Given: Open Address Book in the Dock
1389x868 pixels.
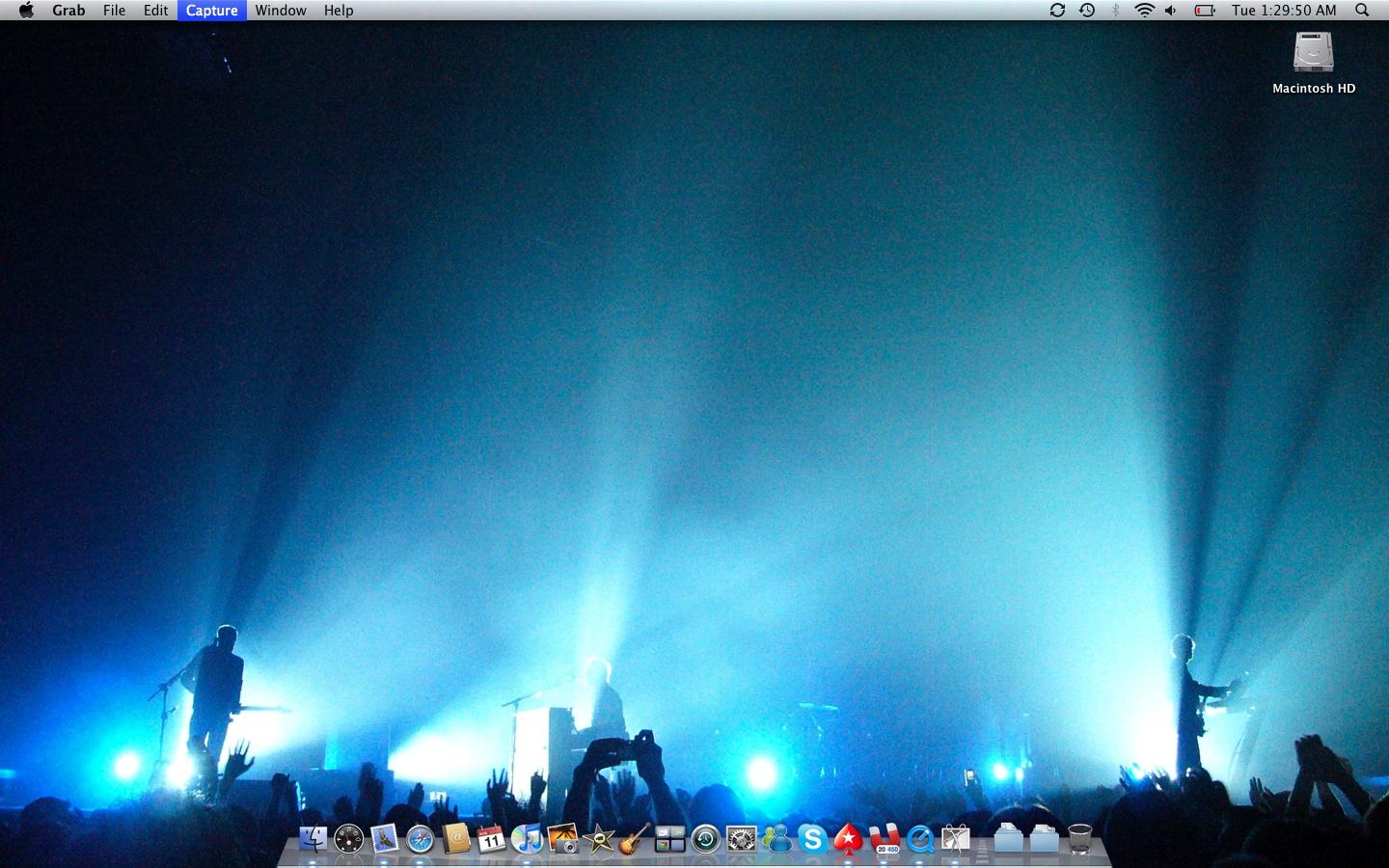Looking at the screenshot, I should coord(455,839).
